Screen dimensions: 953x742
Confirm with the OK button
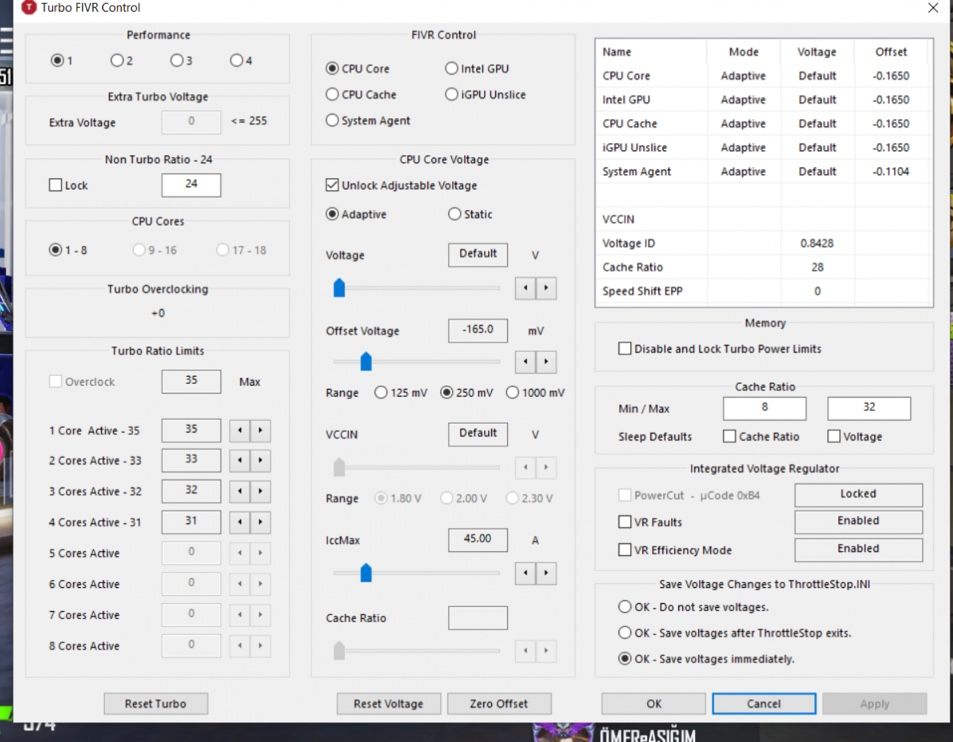(653, 704)
